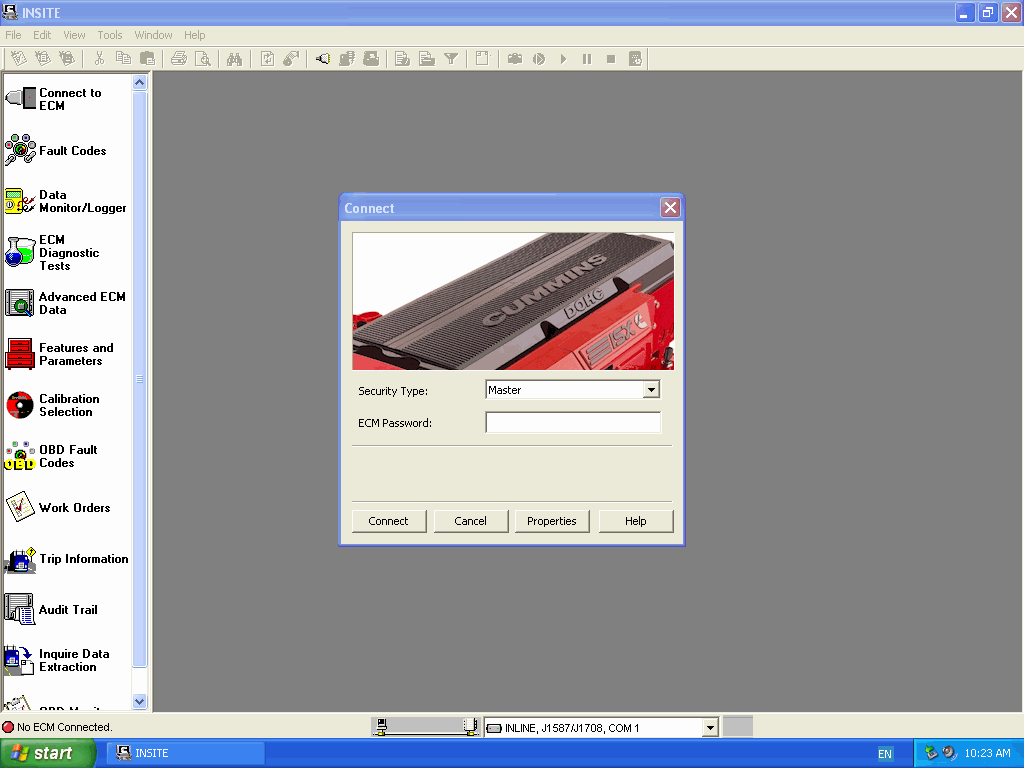Open the Fault Codes sidebar icon
Image resolution: width=1025 pixels, height=770 pixels.
point(20,151)
